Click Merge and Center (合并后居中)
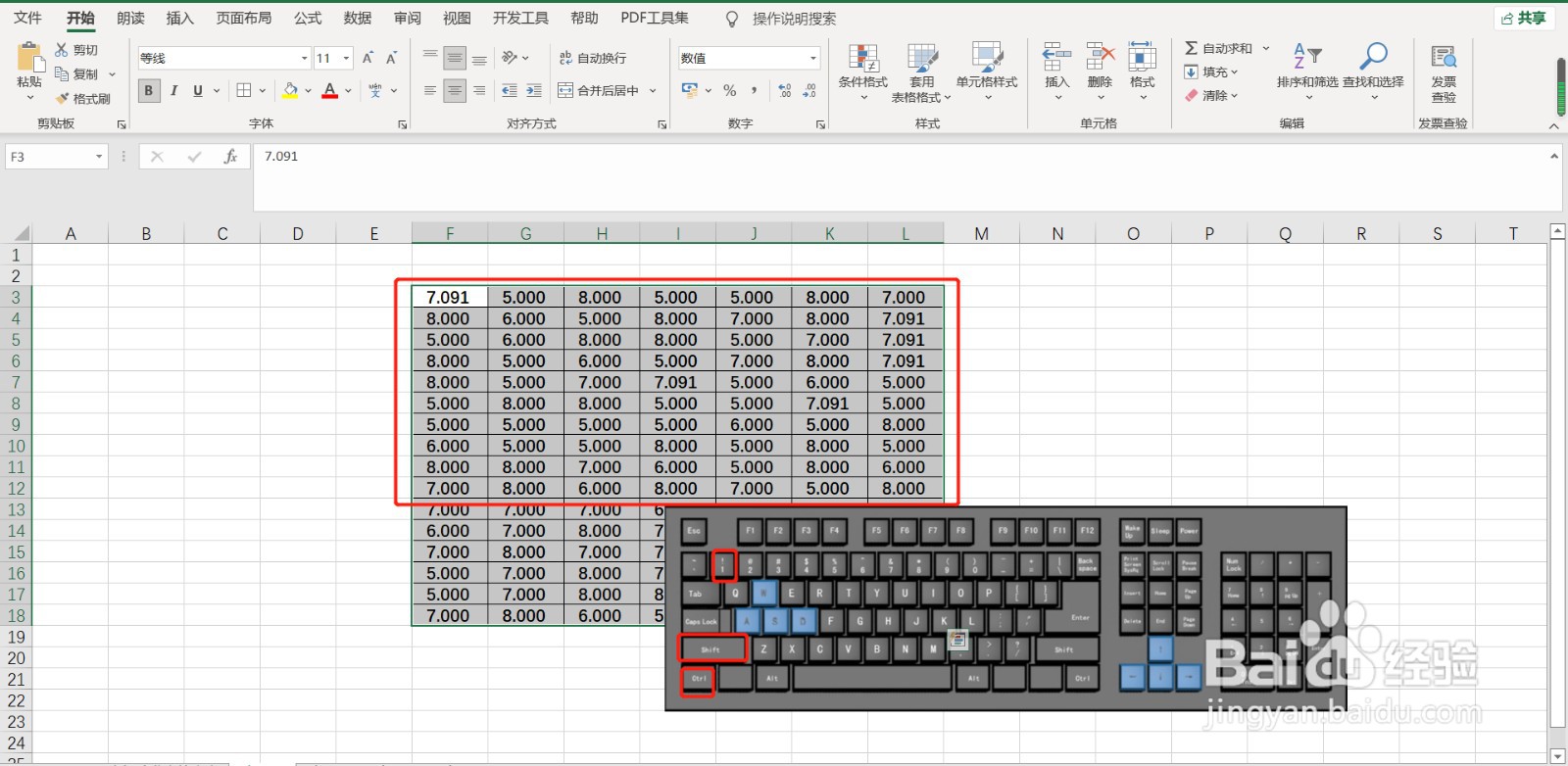1568x766 pixels. (x=599, y=91)
